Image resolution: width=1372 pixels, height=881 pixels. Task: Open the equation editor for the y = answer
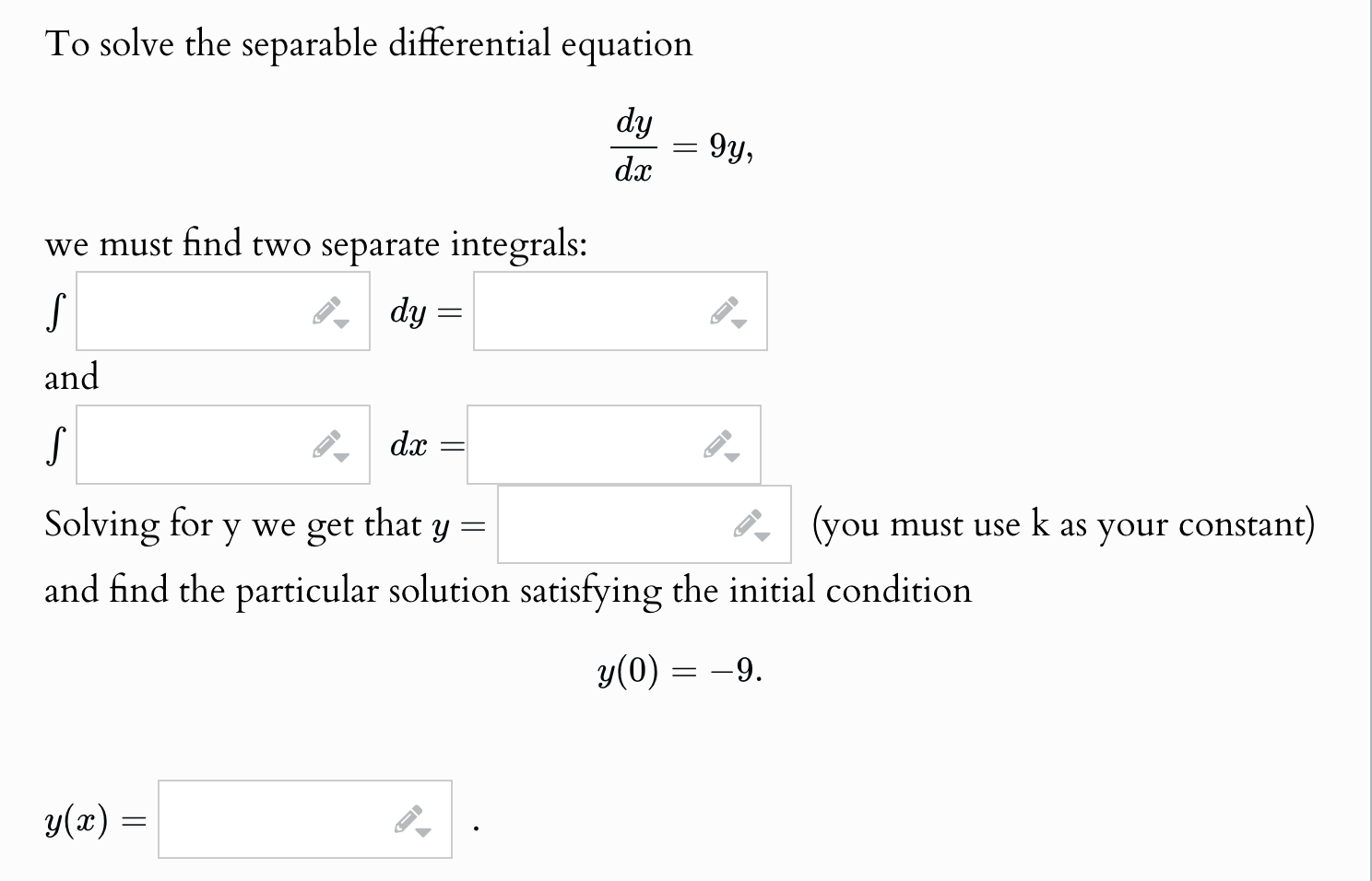point(749,524)
